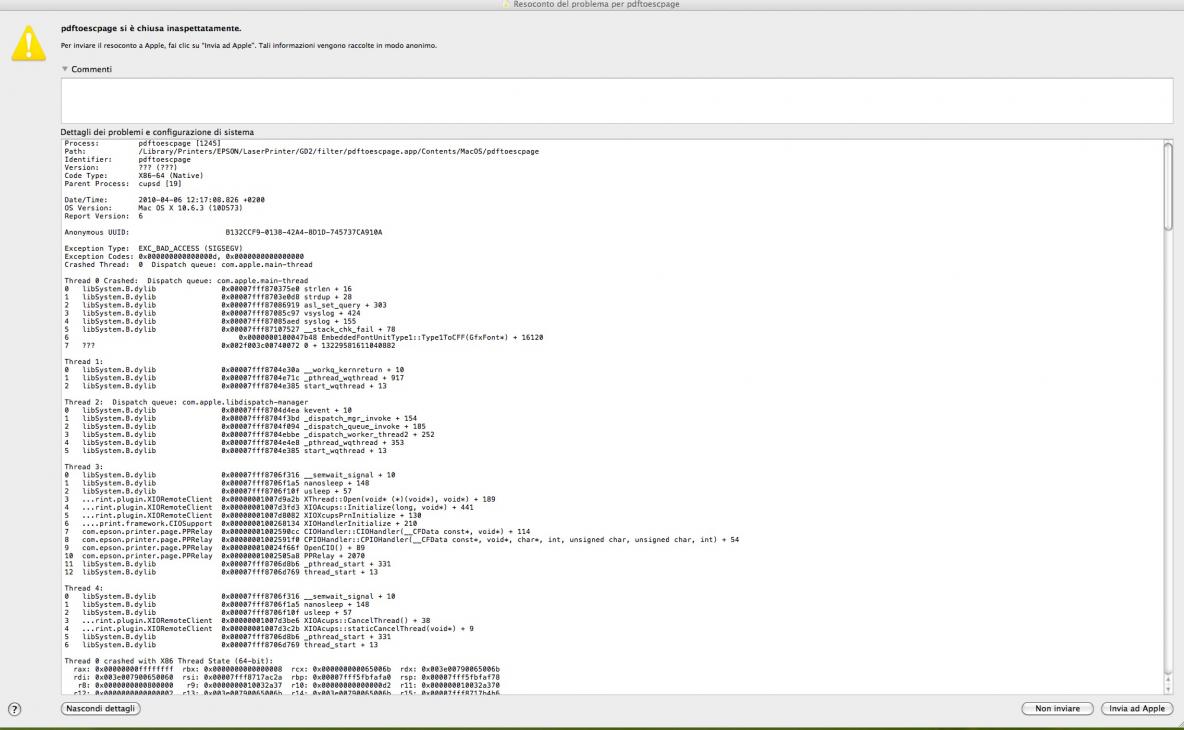This screenshot has width=1184, height=730.
Task: Click the 'Thread 4:' header line
Action: (x=84, y=588)
